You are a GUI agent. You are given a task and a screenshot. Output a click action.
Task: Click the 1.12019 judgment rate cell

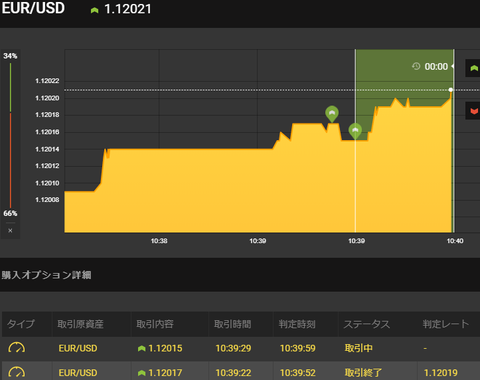point(441,373)
